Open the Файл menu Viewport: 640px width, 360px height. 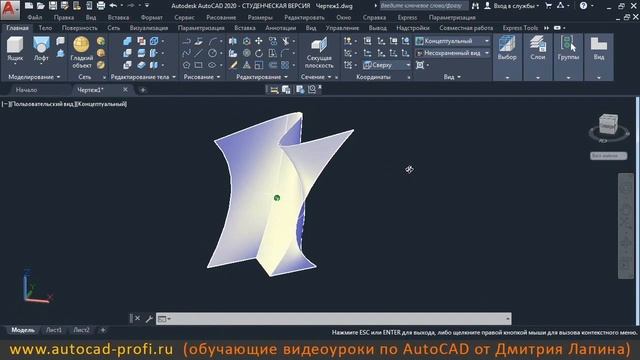point(35,18)
